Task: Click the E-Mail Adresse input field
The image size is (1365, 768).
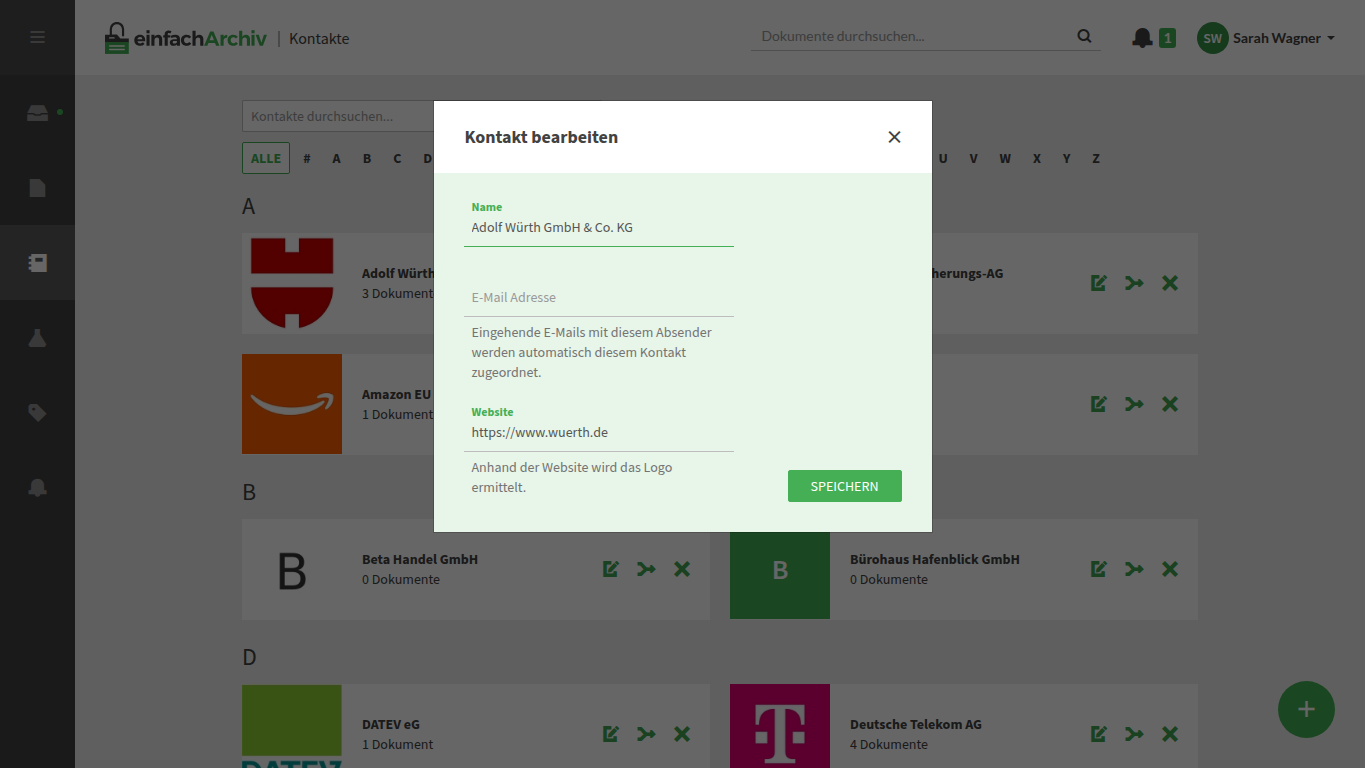Action: (599, 297)
